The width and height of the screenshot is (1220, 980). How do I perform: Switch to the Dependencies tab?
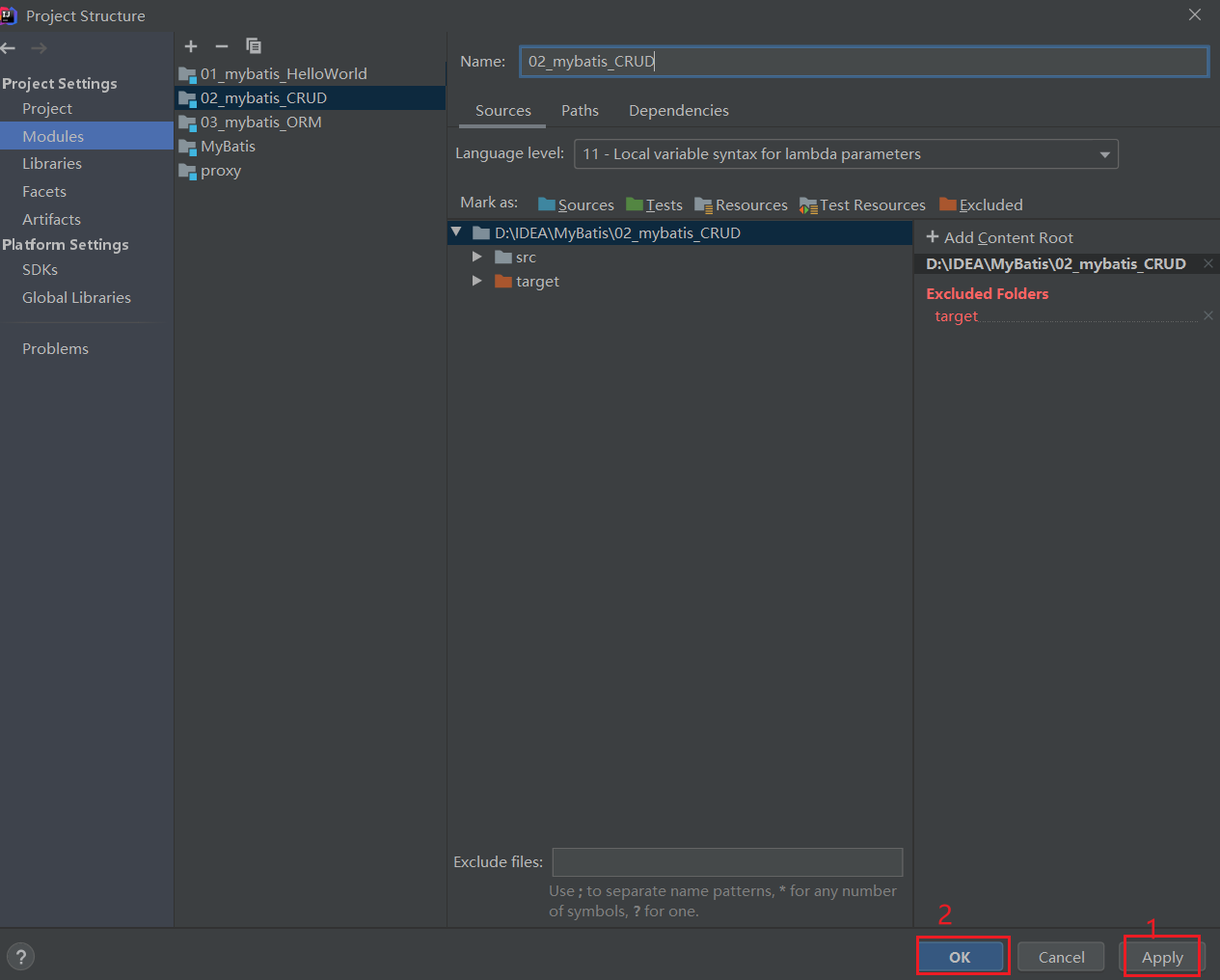(x=678, y=110)
